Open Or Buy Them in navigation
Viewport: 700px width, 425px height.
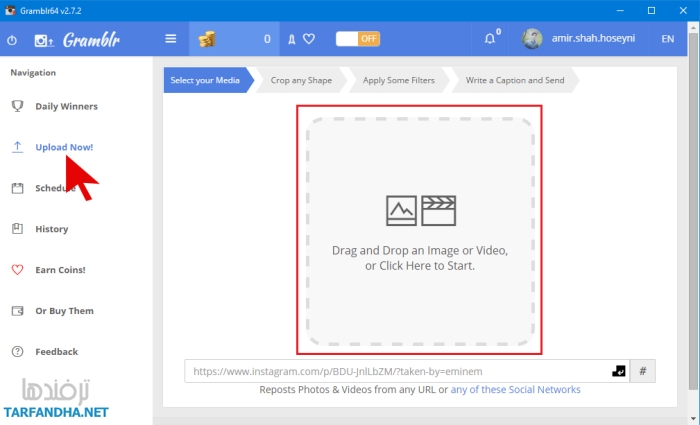point(64,311)
